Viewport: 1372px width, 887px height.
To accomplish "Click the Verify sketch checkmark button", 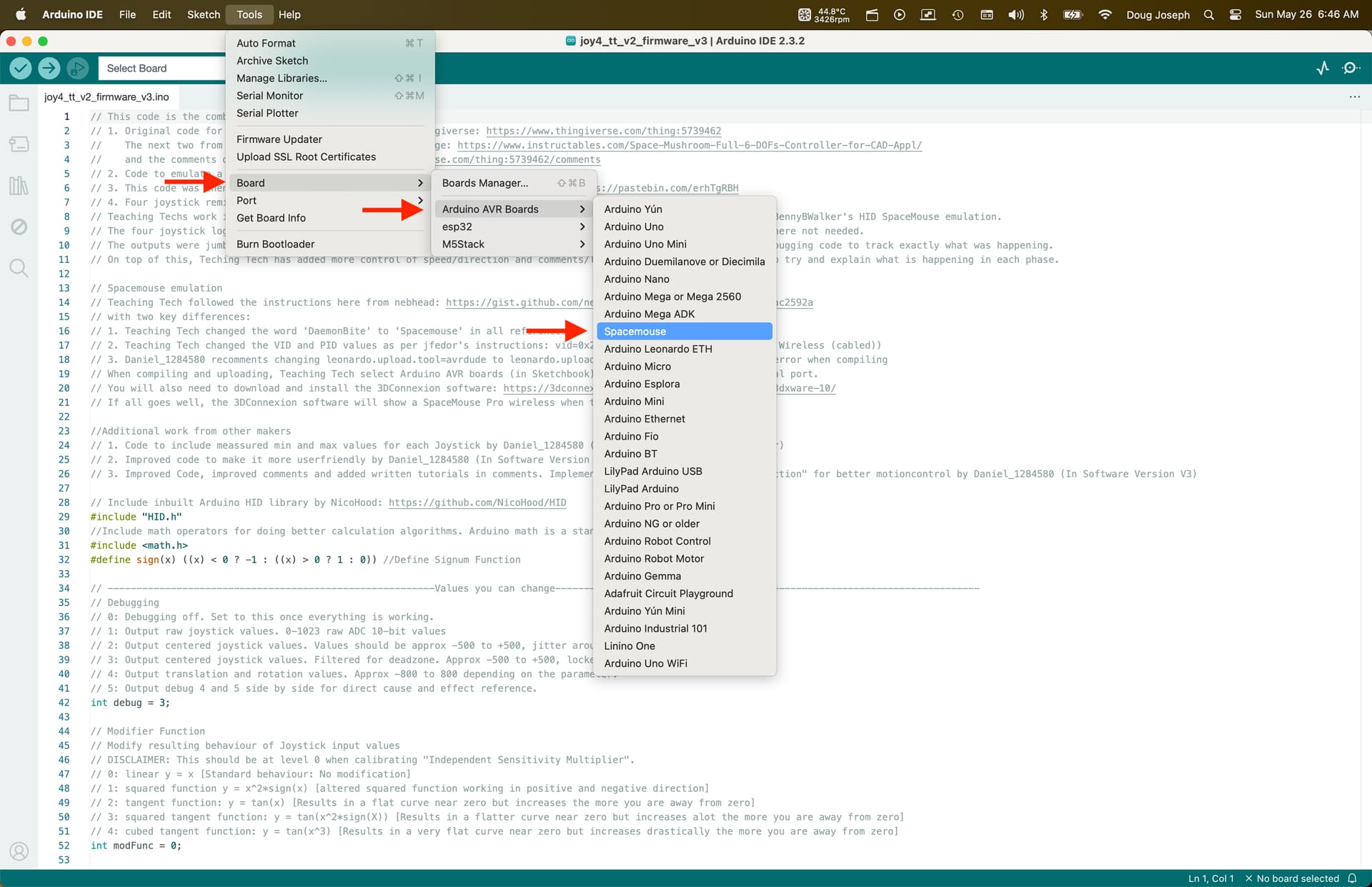I will pos(21,68).
